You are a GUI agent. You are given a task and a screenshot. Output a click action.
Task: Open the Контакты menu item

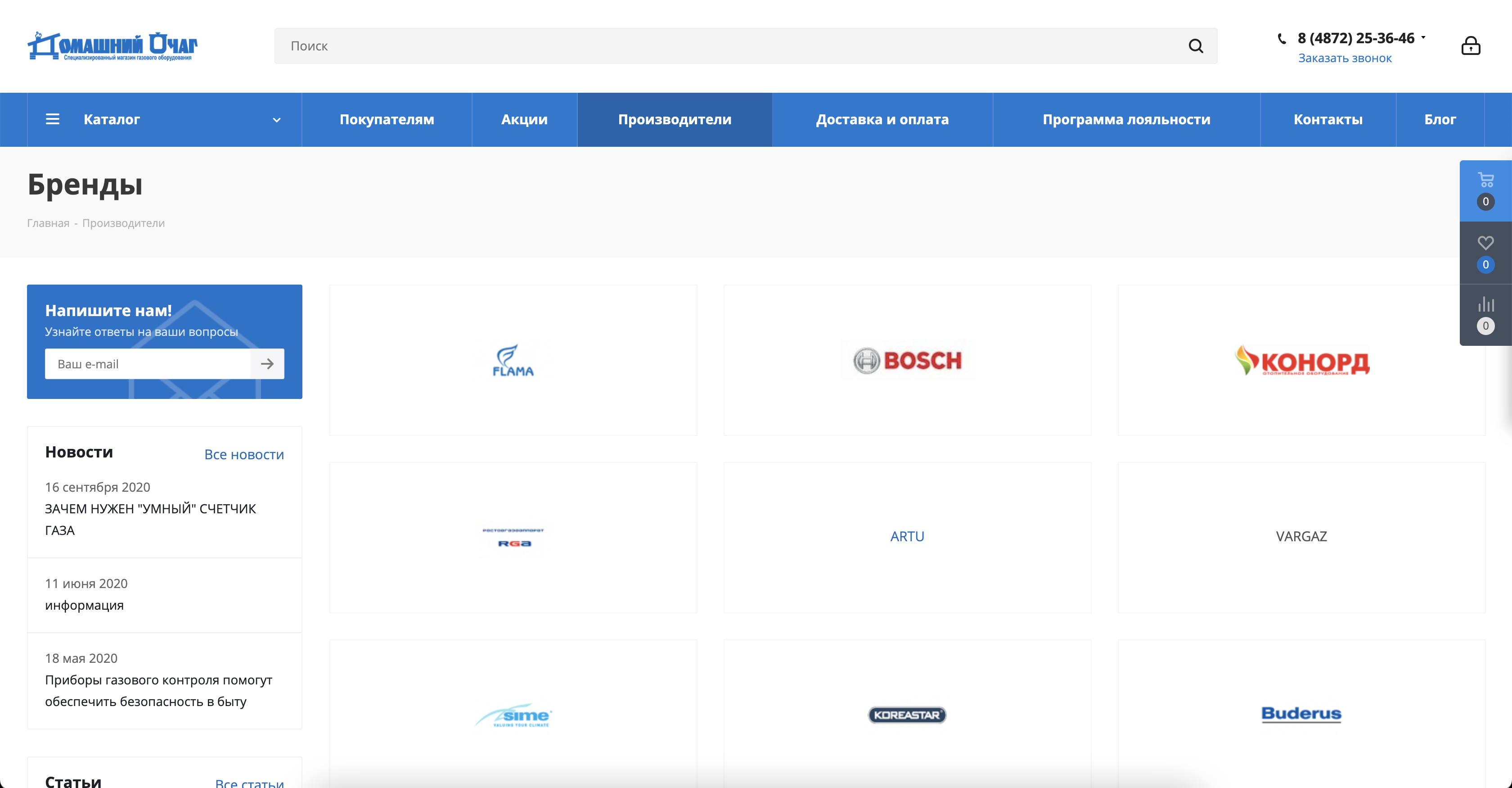1328,119
